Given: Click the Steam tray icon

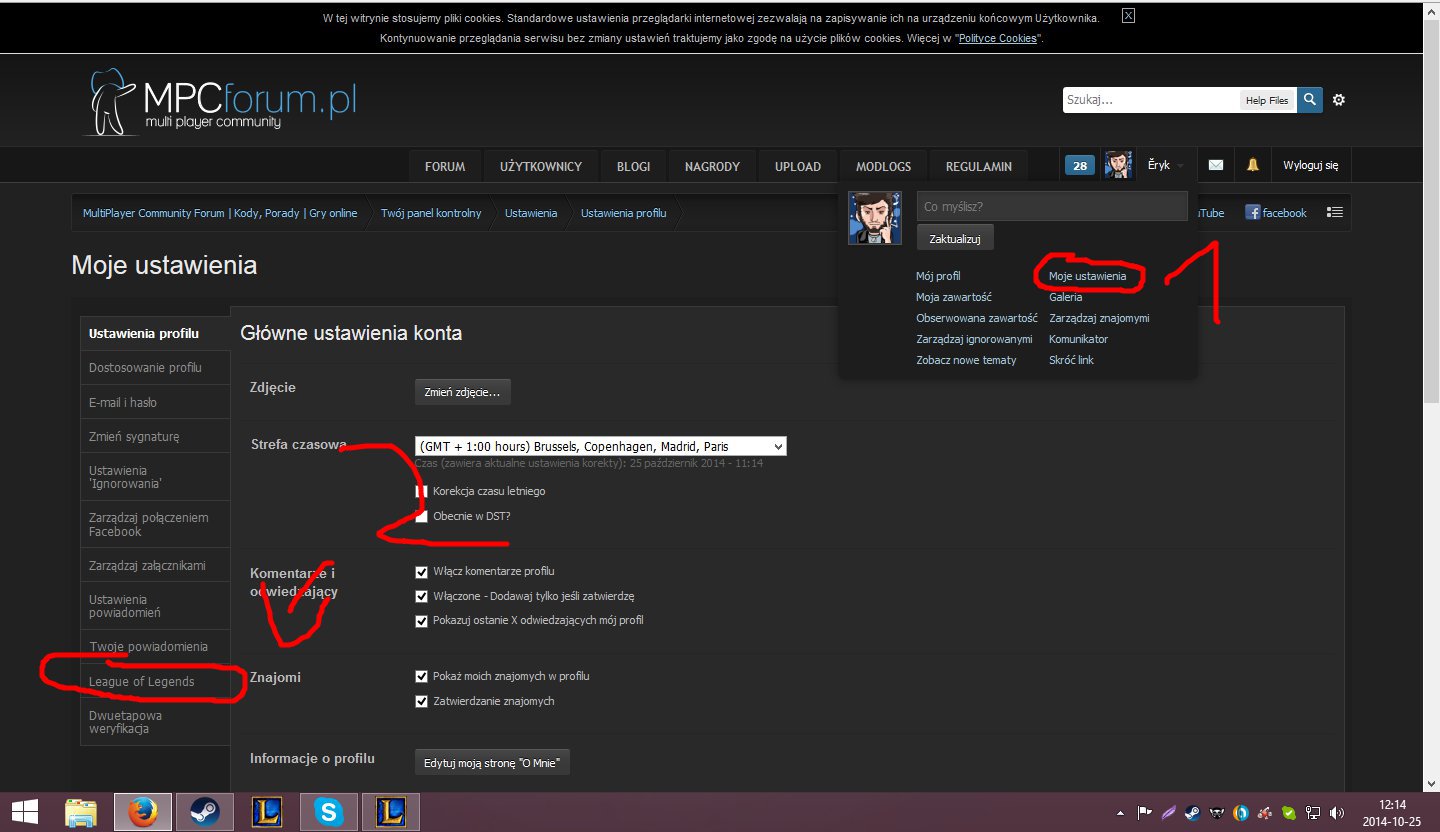Looking at the screenshot, I should click(x=1192, y=812).
